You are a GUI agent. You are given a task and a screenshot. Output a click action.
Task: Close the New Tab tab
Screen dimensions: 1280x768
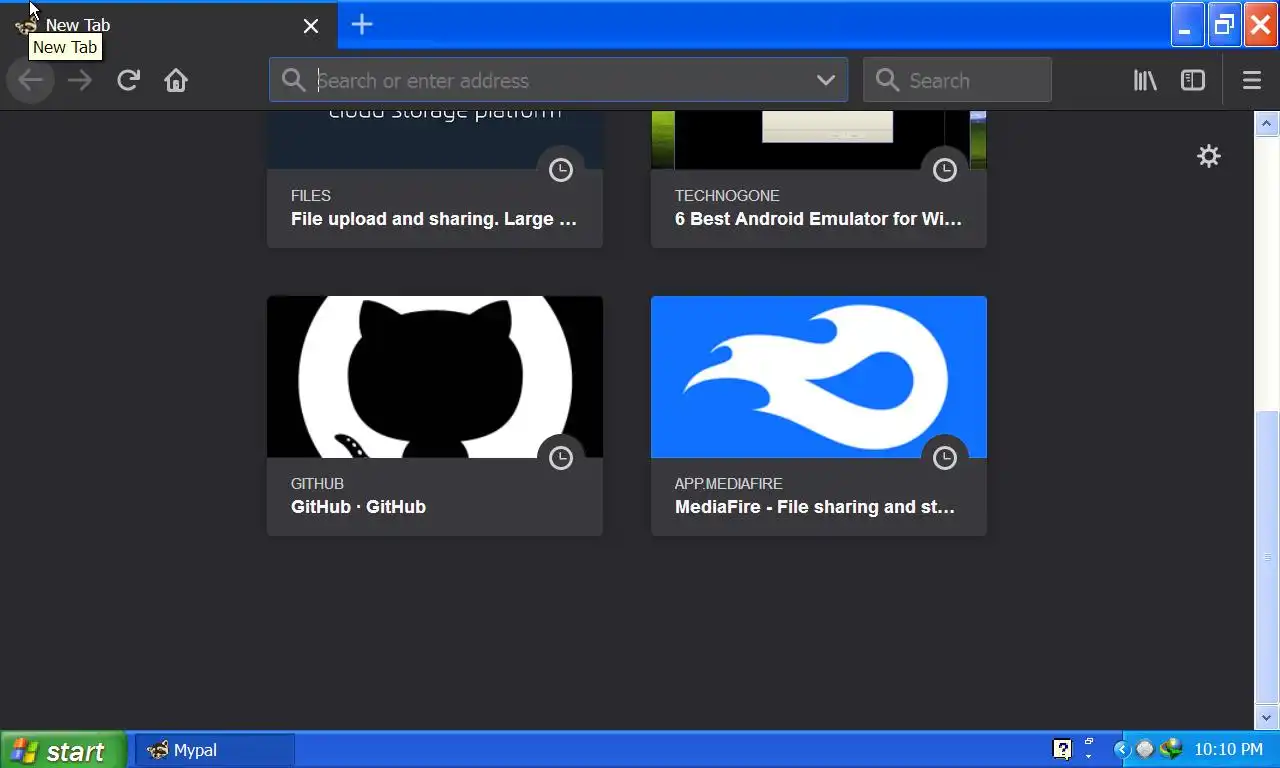coord(311,26)
